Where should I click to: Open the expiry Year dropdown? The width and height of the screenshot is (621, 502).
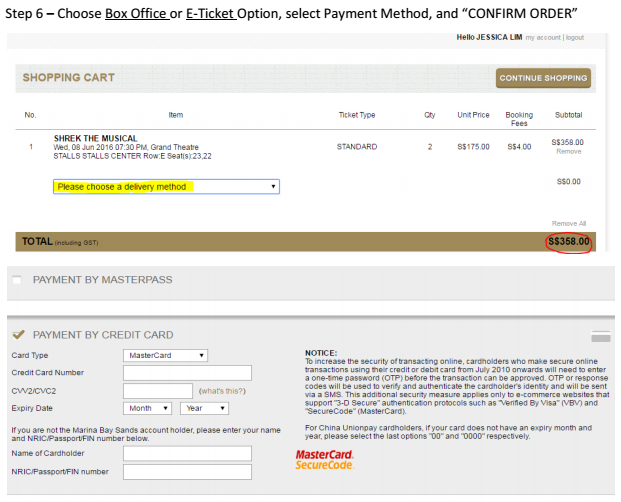pyautogui.click(x=204, y=408)
